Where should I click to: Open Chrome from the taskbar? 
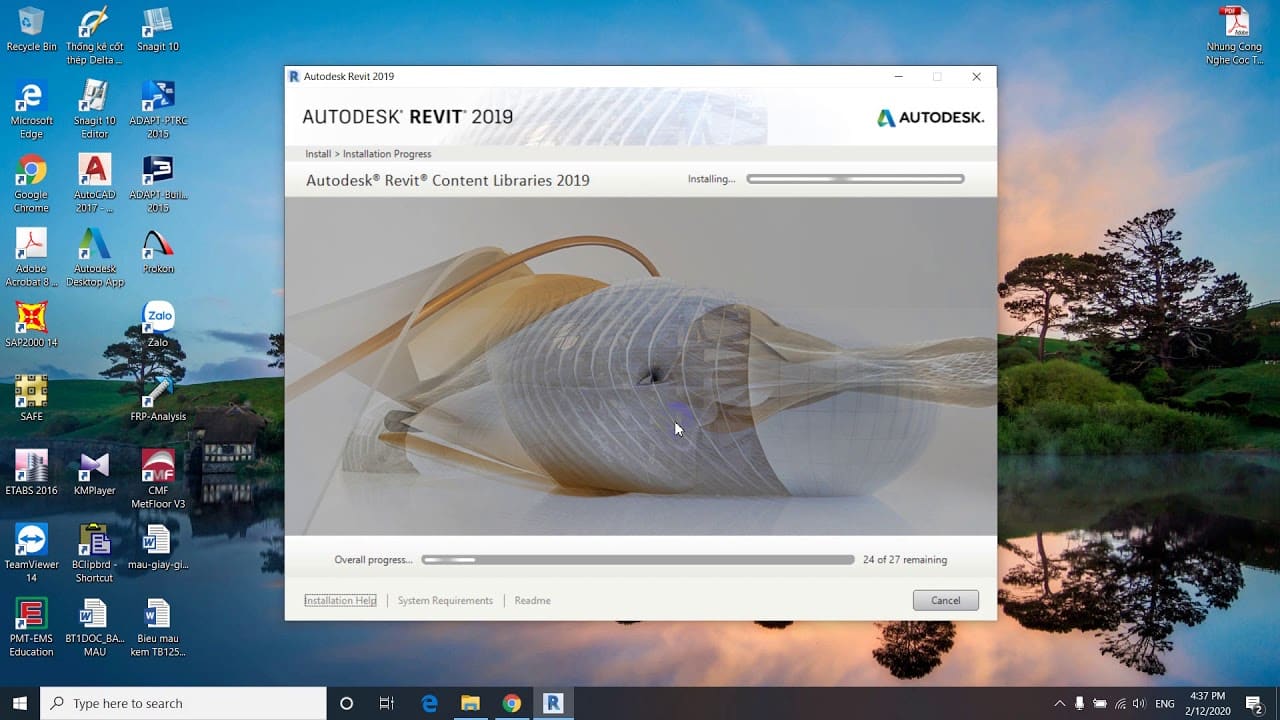pyautogui.click(x=511, y=703)
